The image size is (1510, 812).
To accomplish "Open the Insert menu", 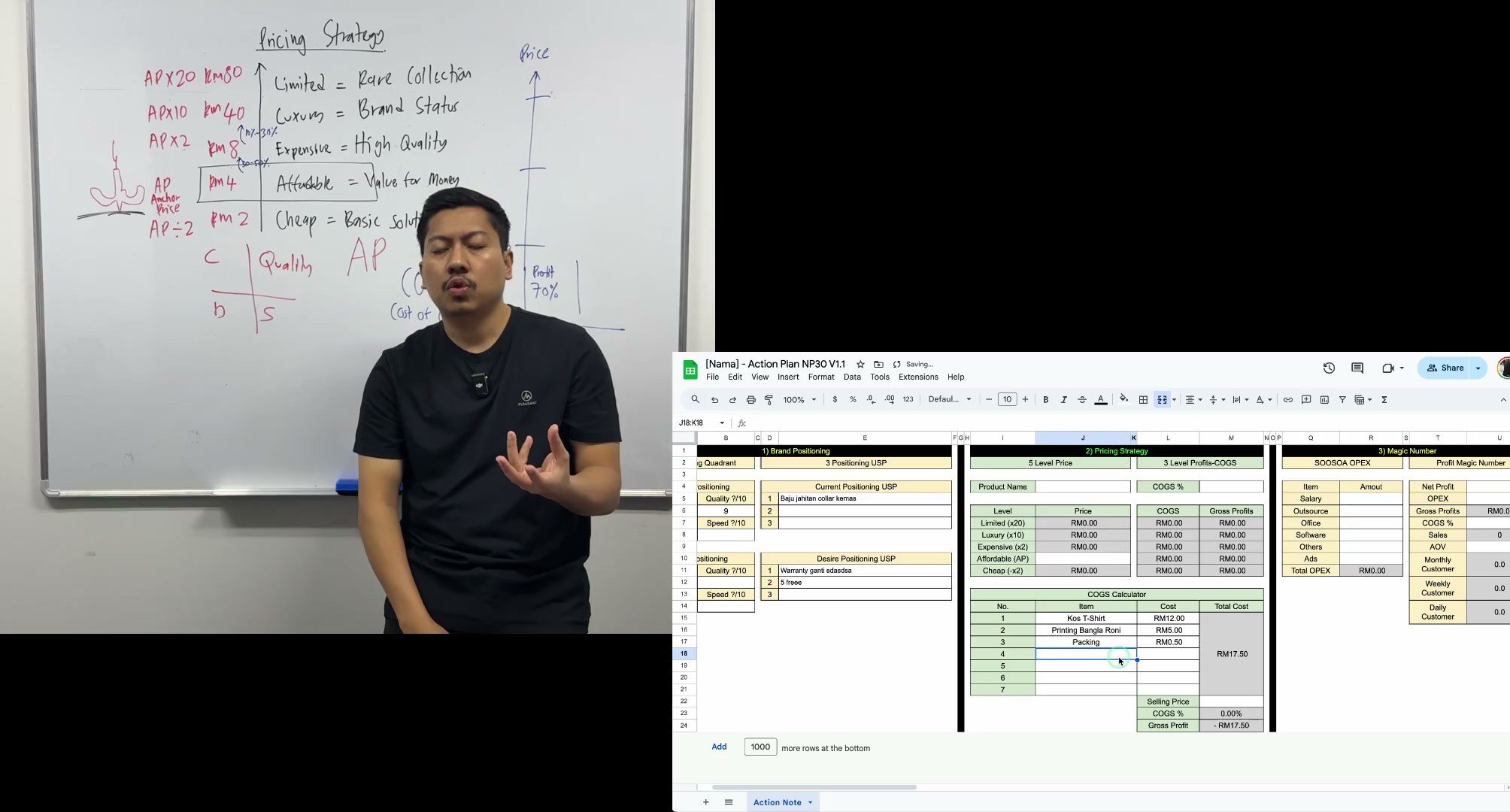I will (788, 377).
